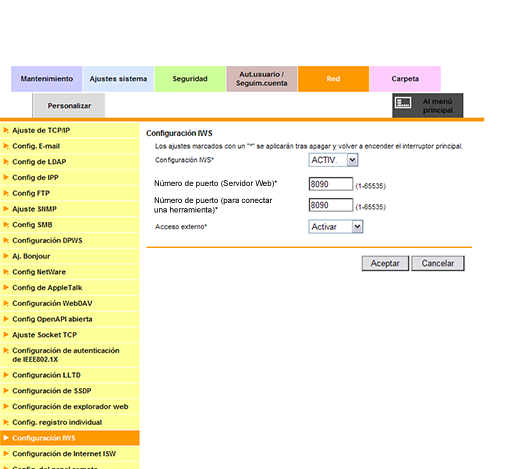Switch to Ajustes sistema tab
Screen dimensions: 517x469
[x=118, y=79]
